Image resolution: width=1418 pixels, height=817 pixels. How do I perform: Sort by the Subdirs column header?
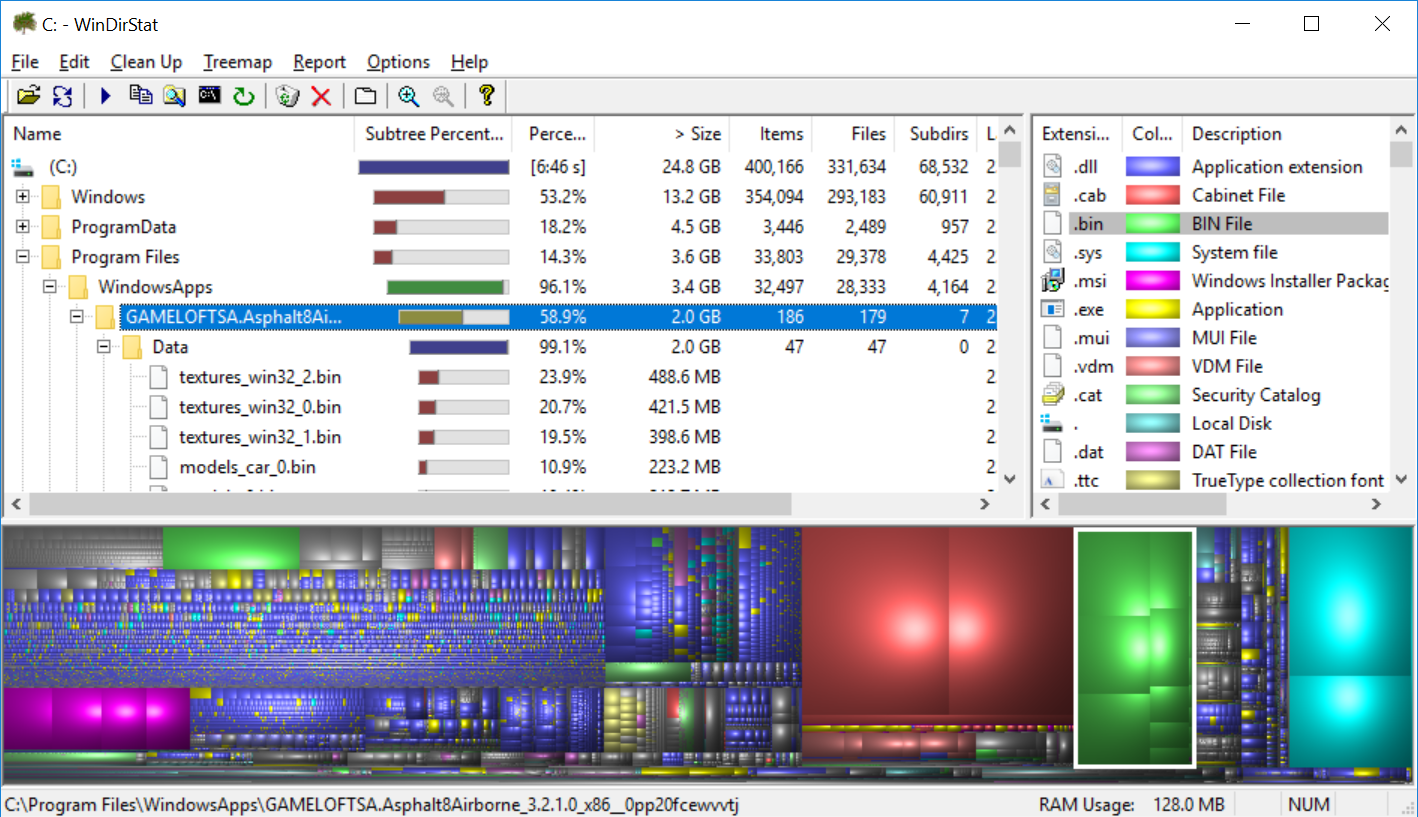tap(936, 134)
